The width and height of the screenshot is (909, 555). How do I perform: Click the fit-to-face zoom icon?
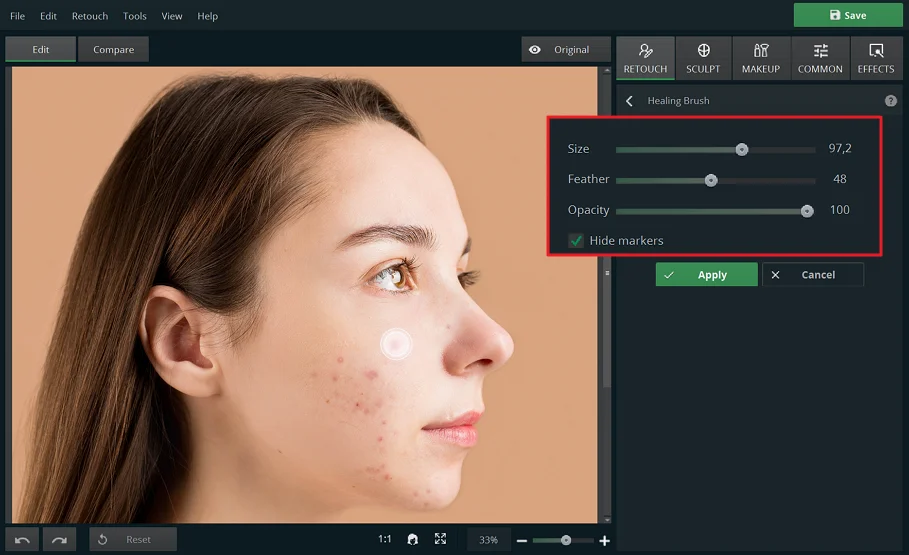click(413, 539)
